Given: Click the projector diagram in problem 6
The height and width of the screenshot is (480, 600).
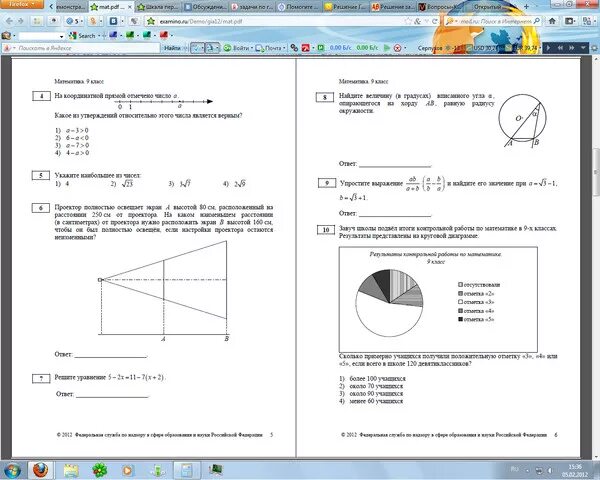Looking at the screenshot, I should (164, 291).
